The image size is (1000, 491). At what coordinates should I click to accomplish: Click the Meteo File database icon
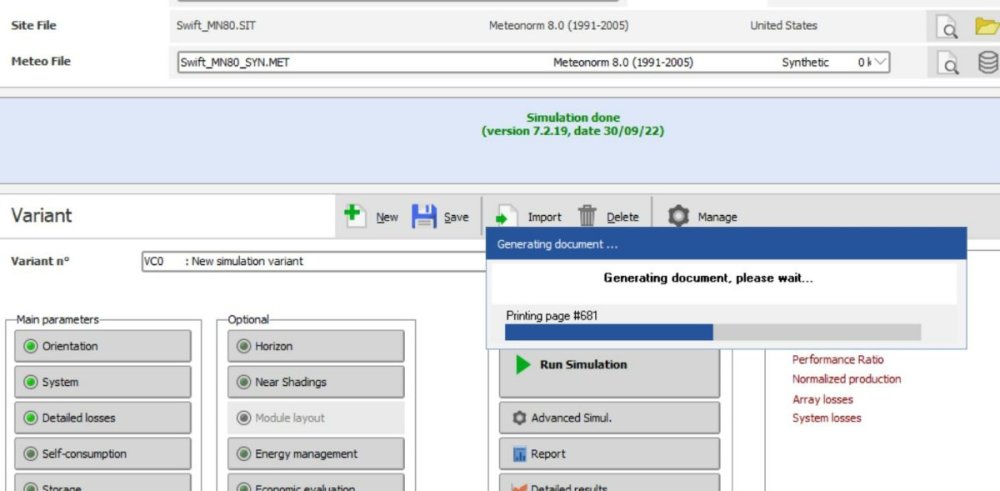pyautogui.click(x=987, y=63)
